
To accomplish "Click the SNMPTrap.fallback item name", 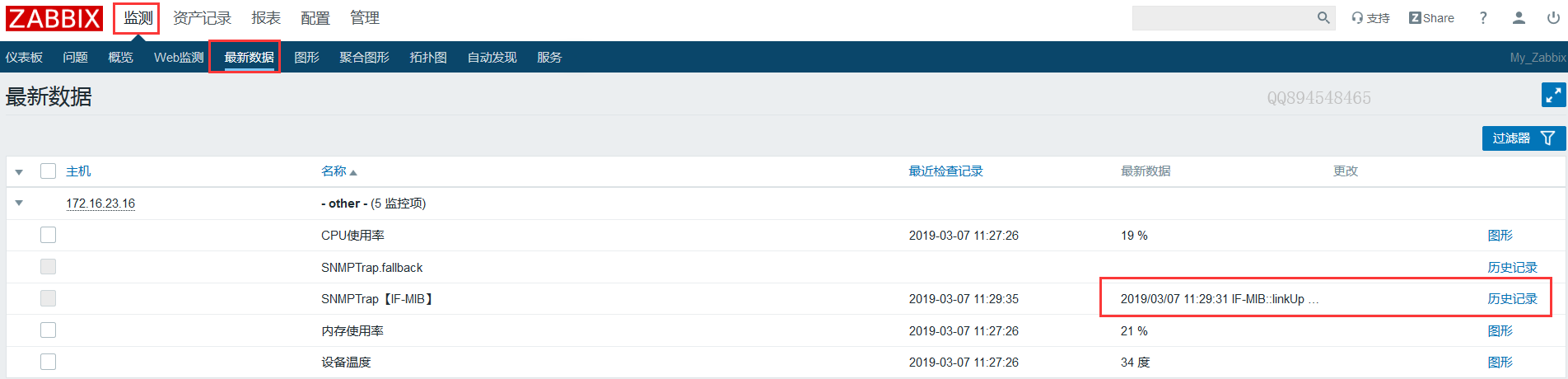I will [371, 268].
